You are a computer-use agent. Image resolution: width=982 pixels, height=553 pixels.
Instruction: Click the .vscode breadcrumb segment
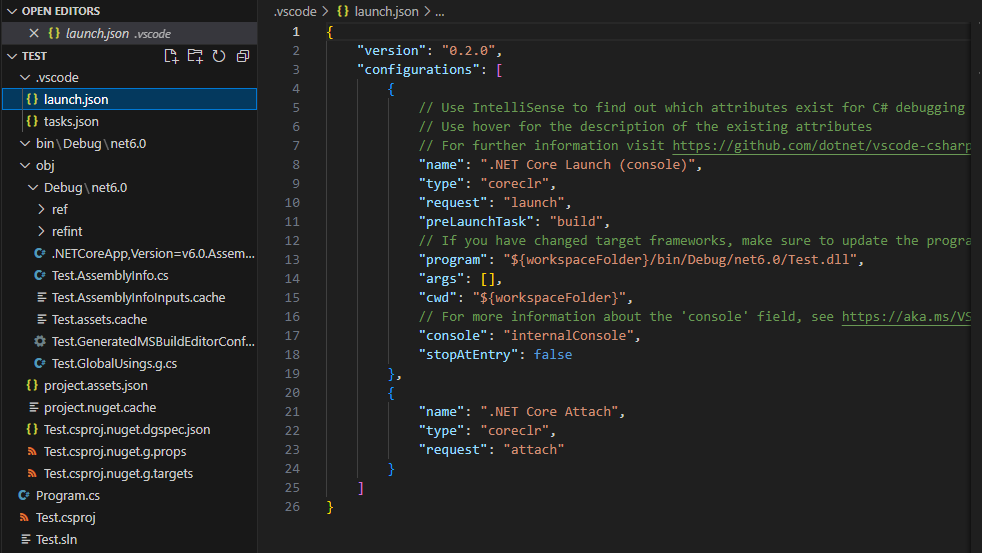coord(295,11)
